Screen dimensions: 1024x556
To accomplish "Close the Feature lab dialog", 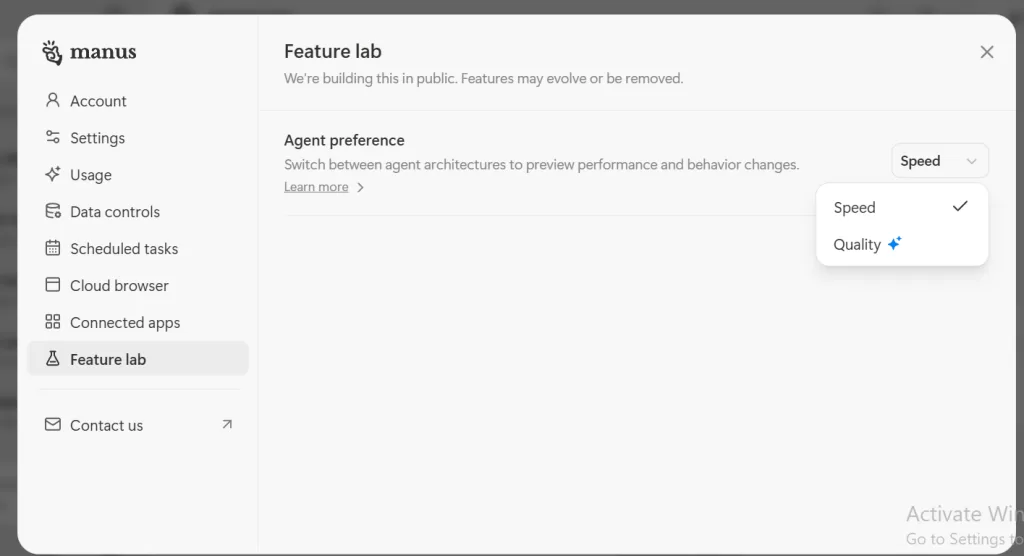I will pos(987,52).
